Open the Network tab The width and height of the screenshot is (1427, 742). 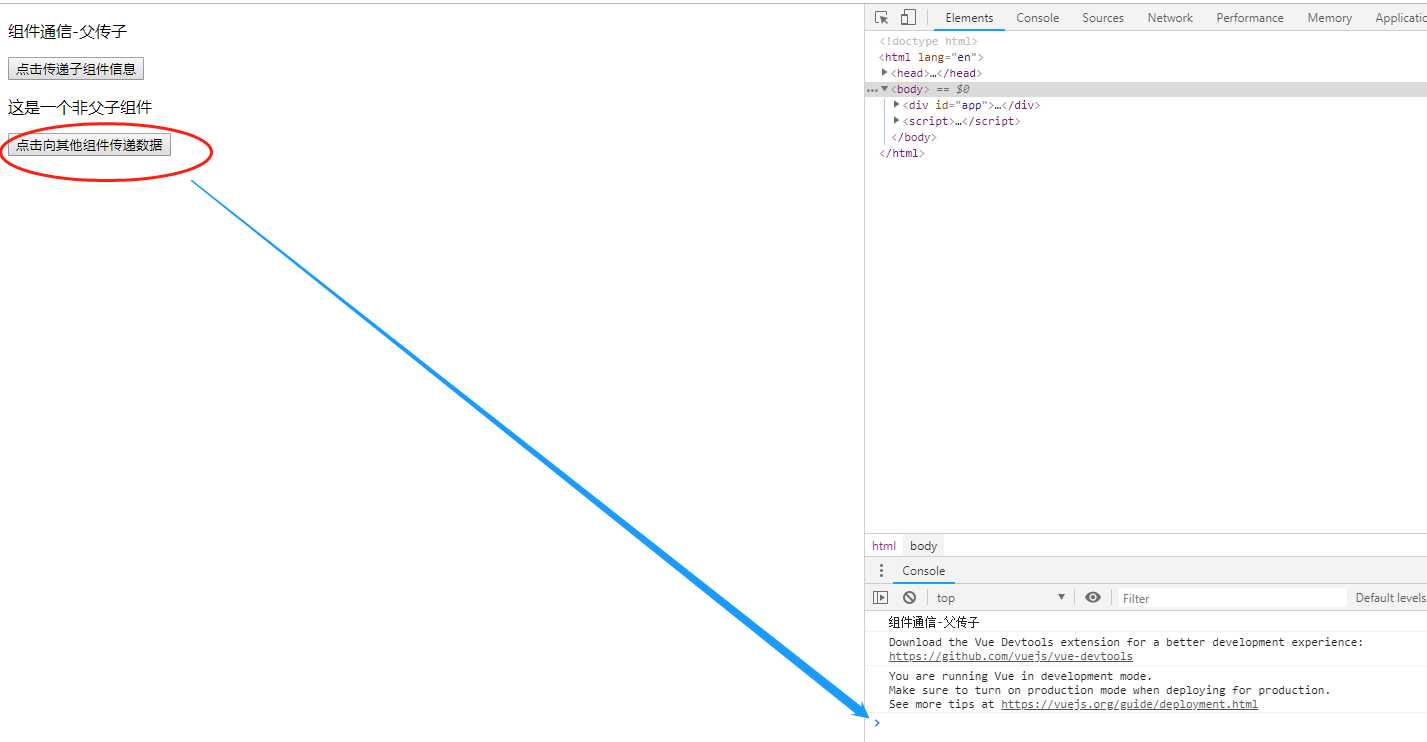1170,18
